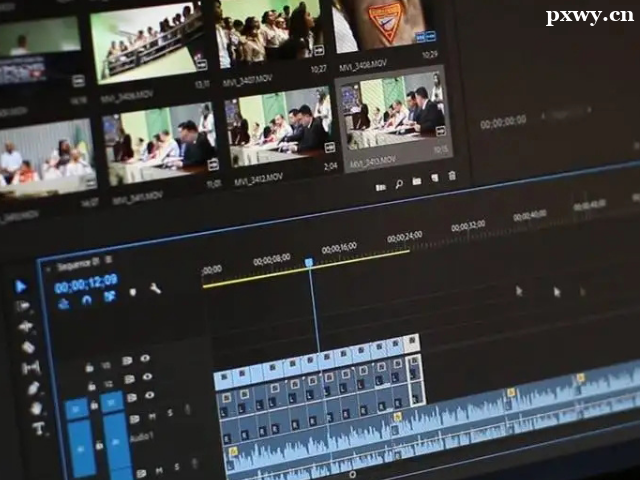
Task: Click blue A1 track target button
Action: [x=116, y=442]
